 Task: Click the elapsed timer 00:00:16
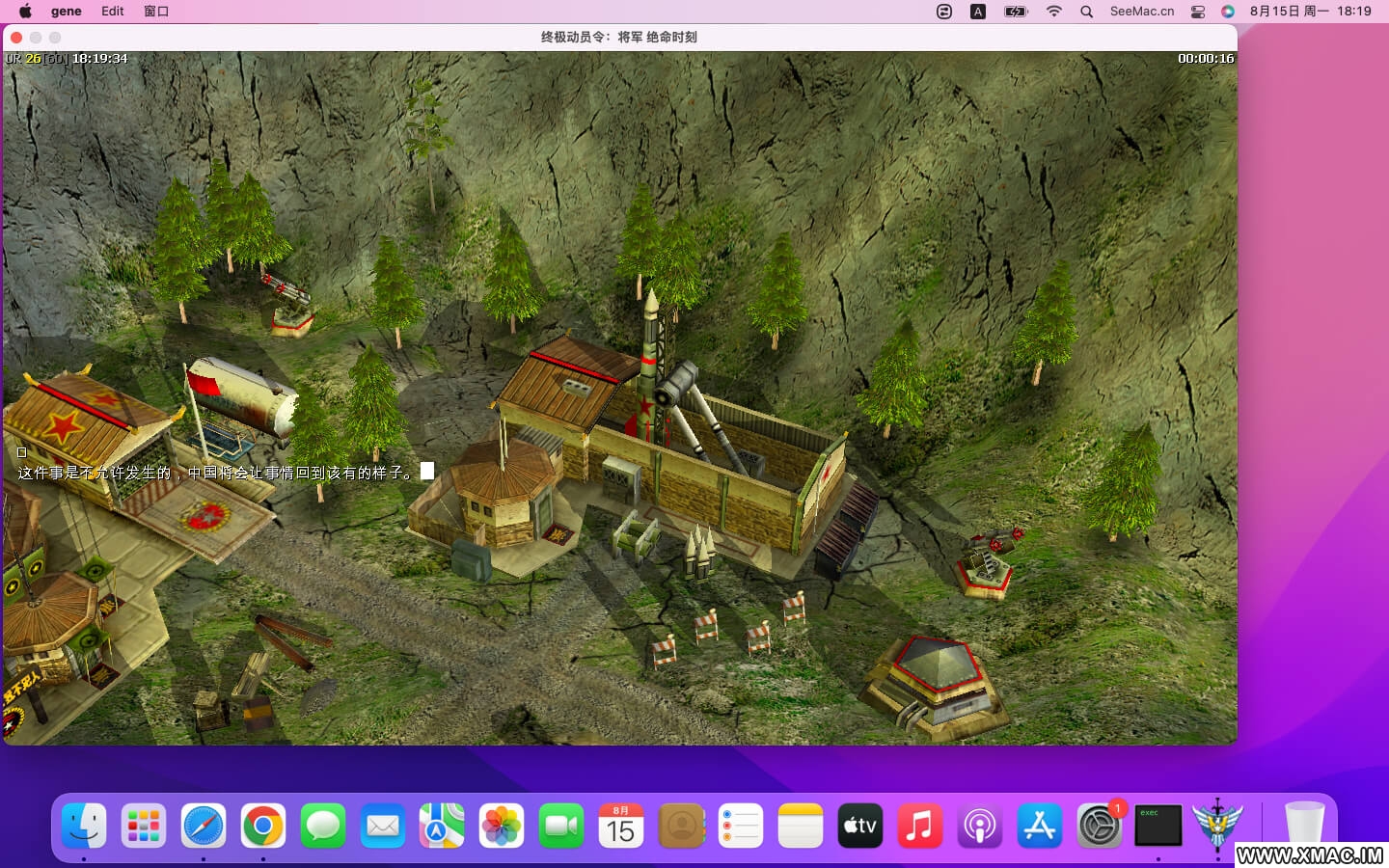1206,59
